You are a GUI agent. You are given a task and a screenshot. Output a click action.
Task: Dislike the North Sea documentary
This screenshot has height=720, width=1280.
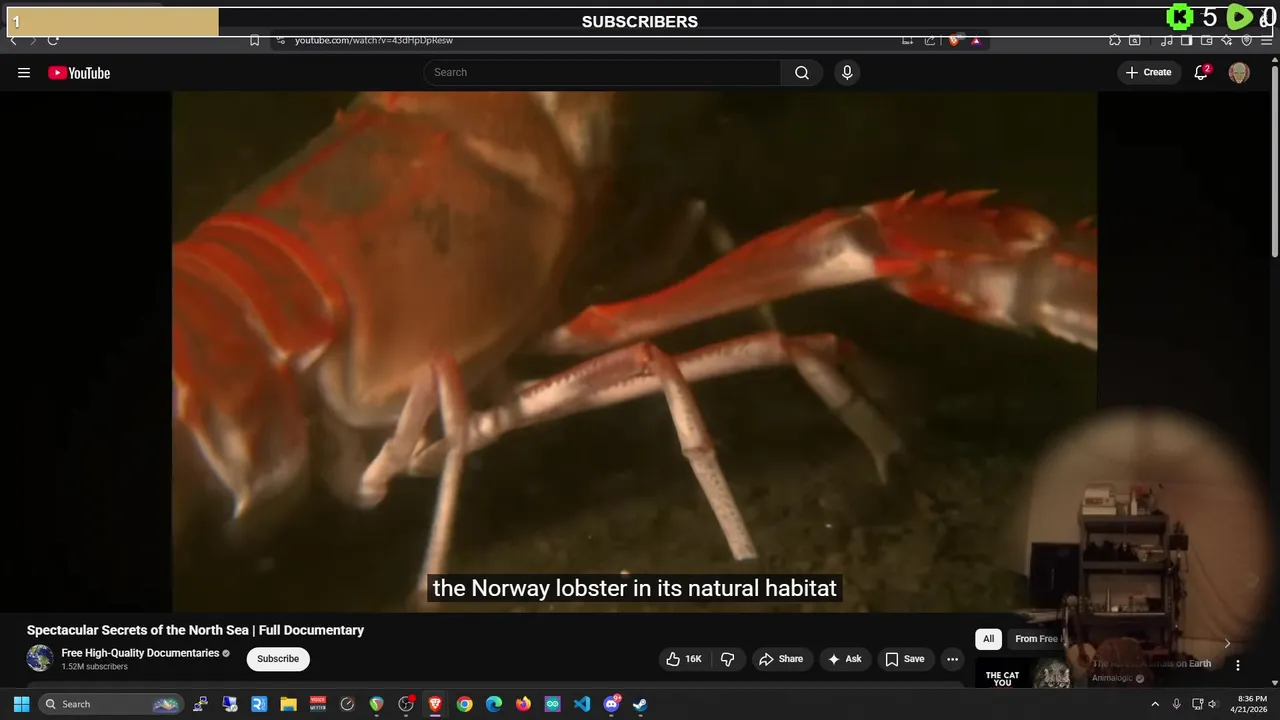pos(727,659)
